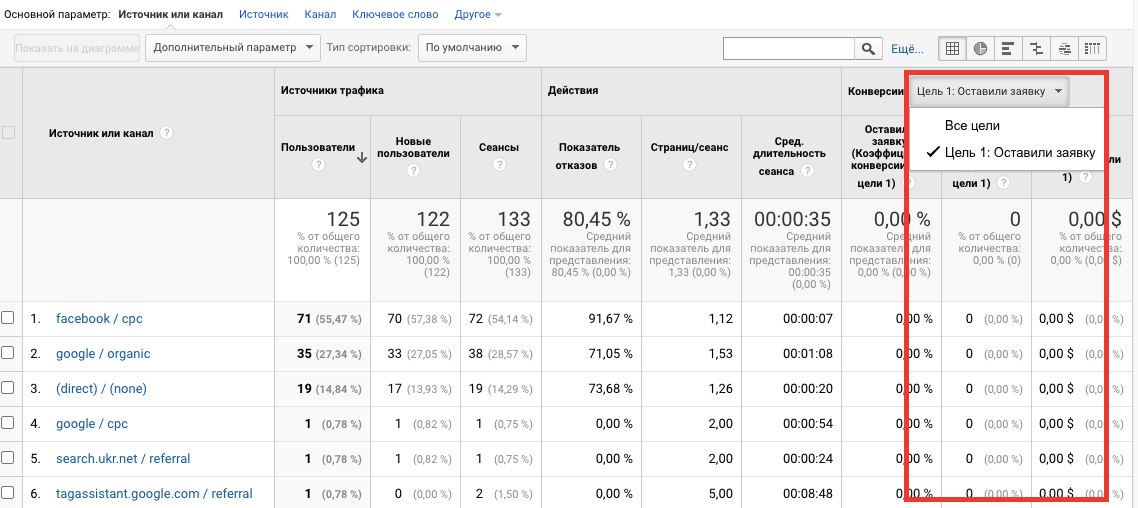Switch to the data table view icon
Screen dimensions: 1138x508
click(952, 48)
